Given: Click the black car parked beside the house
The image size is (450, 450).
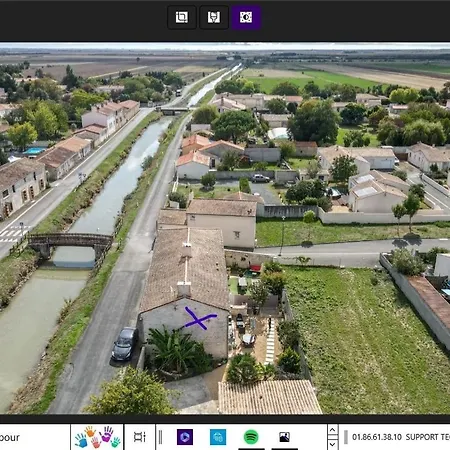Looking at the screenshot, I should (124, 344).
